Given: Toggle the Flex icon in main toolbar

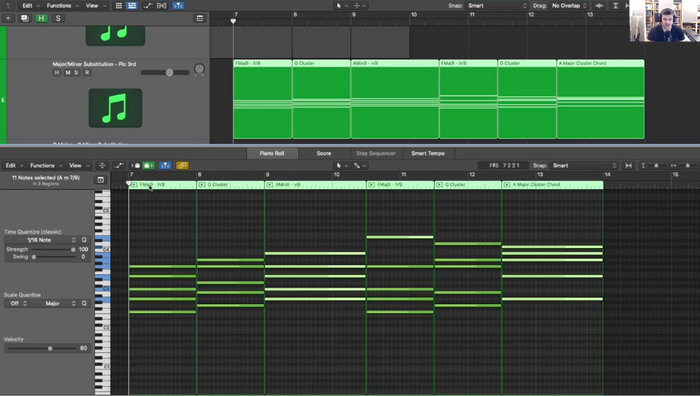Looking at the screenshot, I should pyautogui.click(x=162, y=5).
